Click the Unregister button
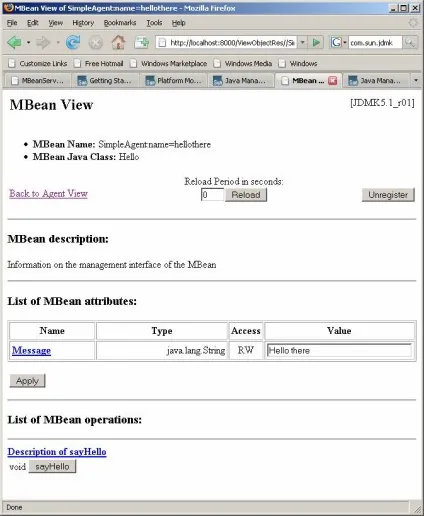424x516 pixels. (388, 195)
